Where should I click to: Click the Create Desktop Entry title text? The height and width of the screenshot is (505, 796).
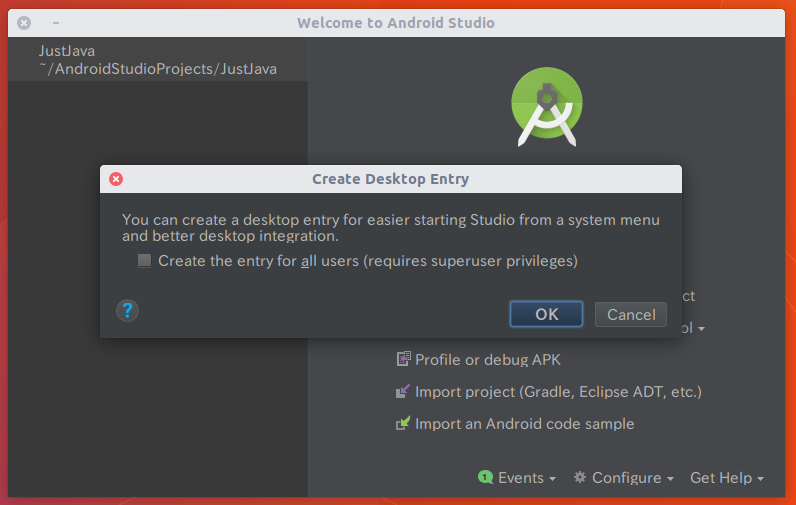coord(390,179)
